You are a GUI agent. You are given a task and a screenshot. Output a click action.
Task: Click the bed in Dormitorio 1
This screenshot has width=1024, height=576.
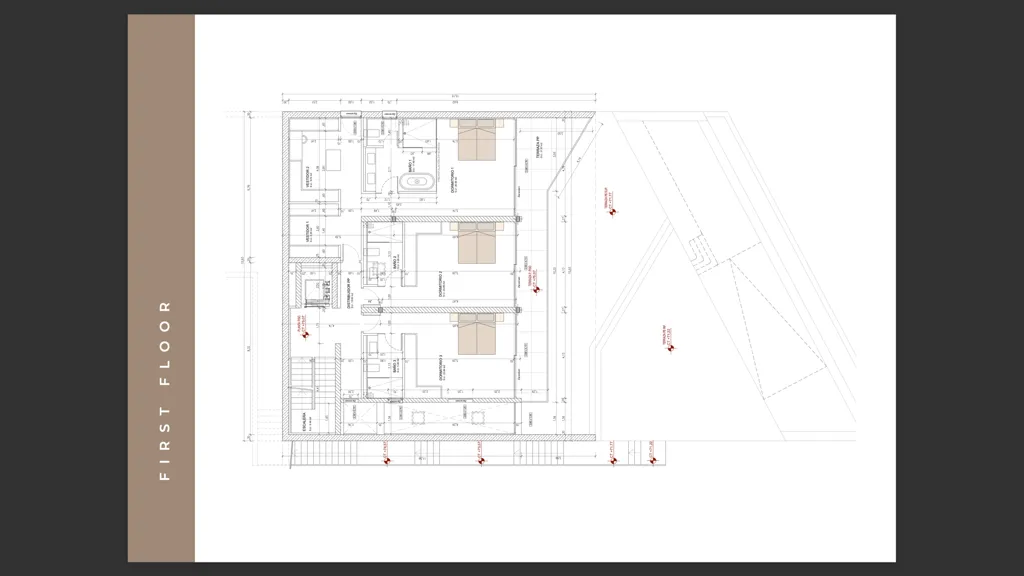[477, 139]
